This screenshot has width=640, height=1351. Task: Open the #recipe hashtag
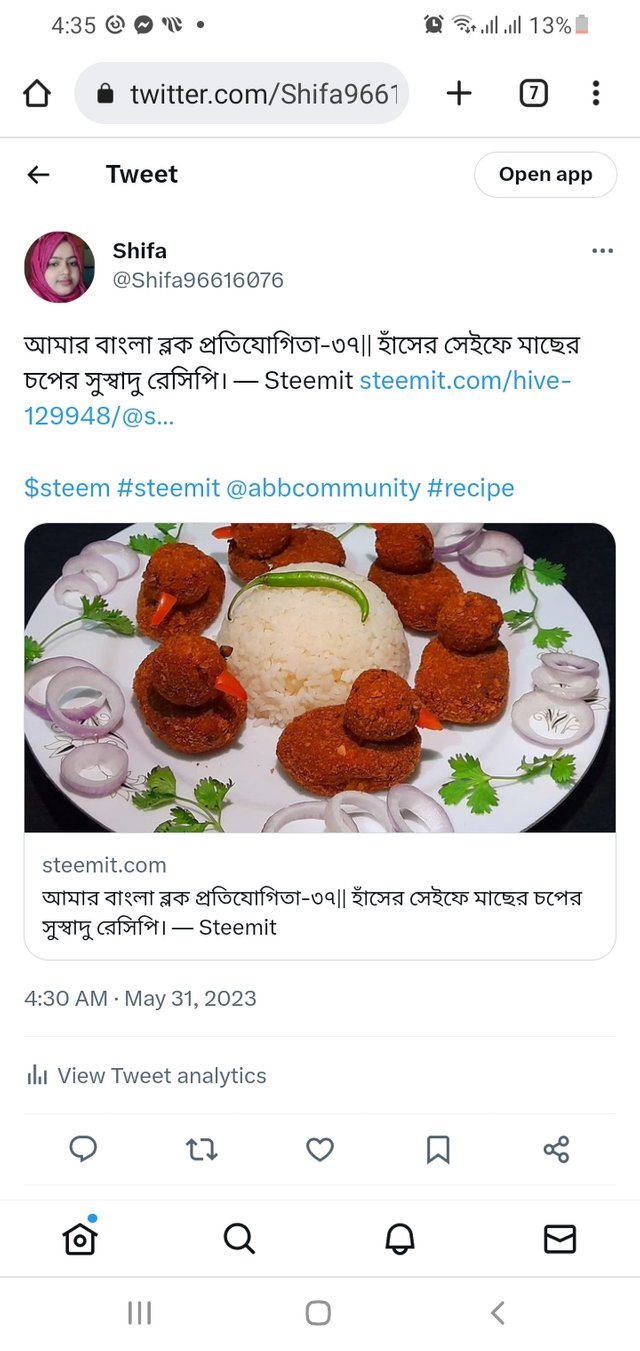pyautogui.click(x=470, y=488)
